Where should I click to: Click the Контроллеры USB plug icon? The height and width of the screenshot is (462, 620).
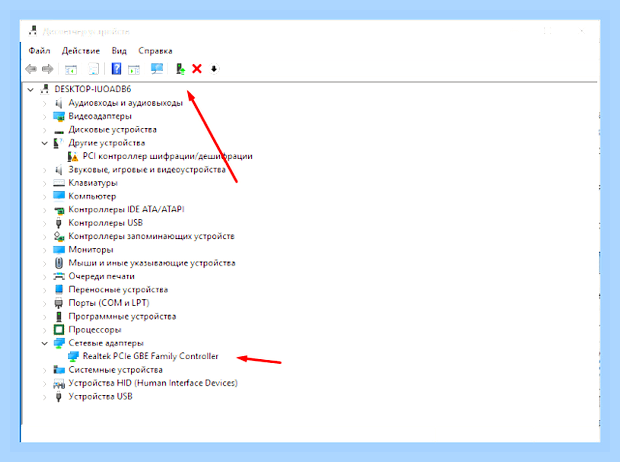(59, 223)
